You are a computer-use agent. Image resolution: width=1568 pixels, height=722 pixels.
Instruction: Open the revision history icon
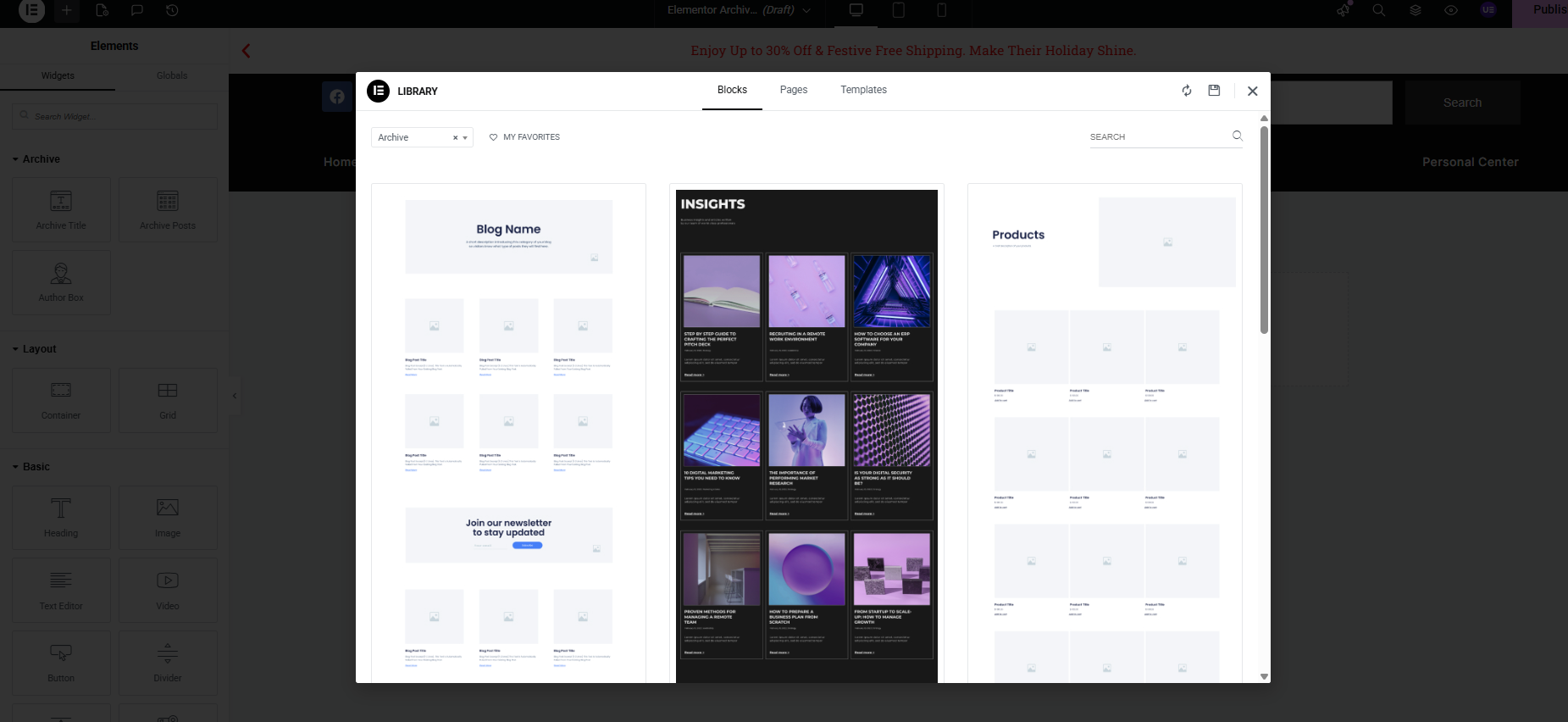(x=172, y=10)
